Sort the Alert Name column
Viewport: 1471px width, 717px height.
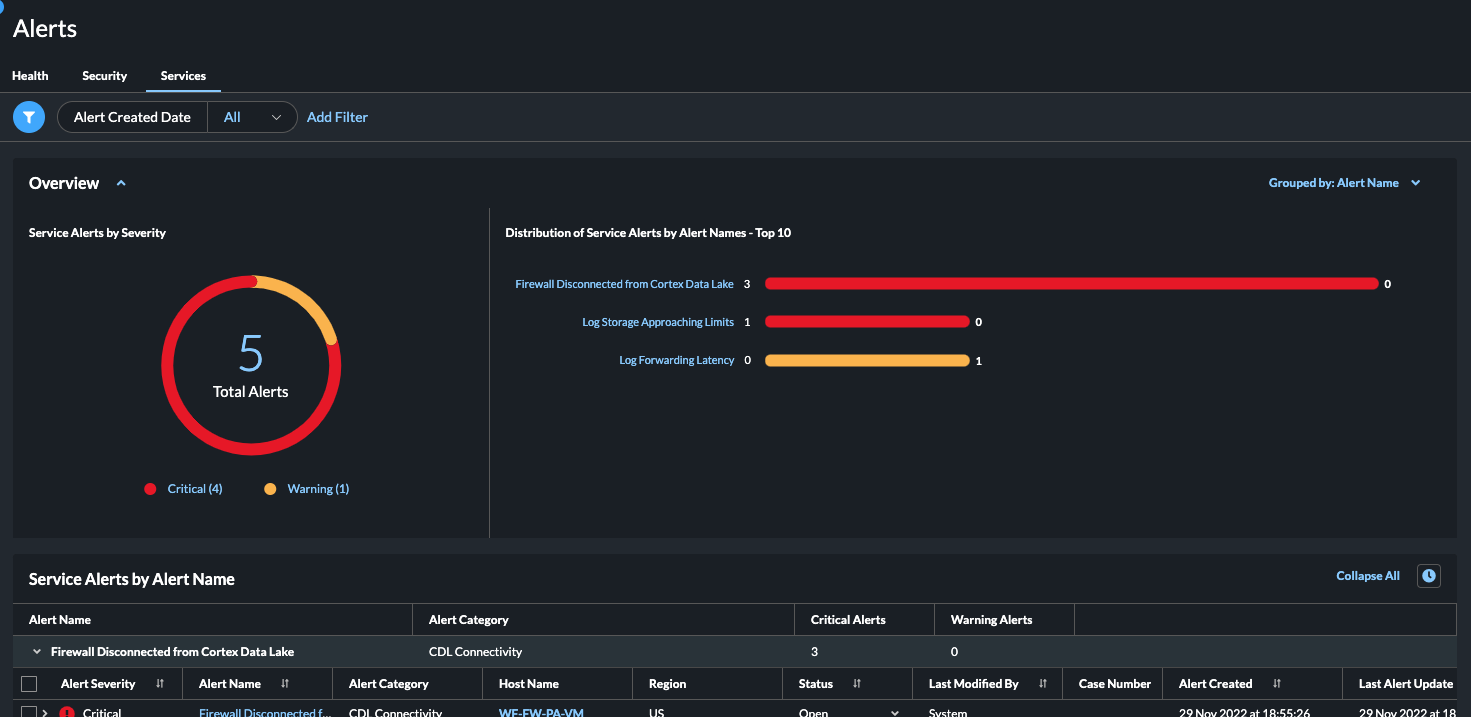pos(285,684)
